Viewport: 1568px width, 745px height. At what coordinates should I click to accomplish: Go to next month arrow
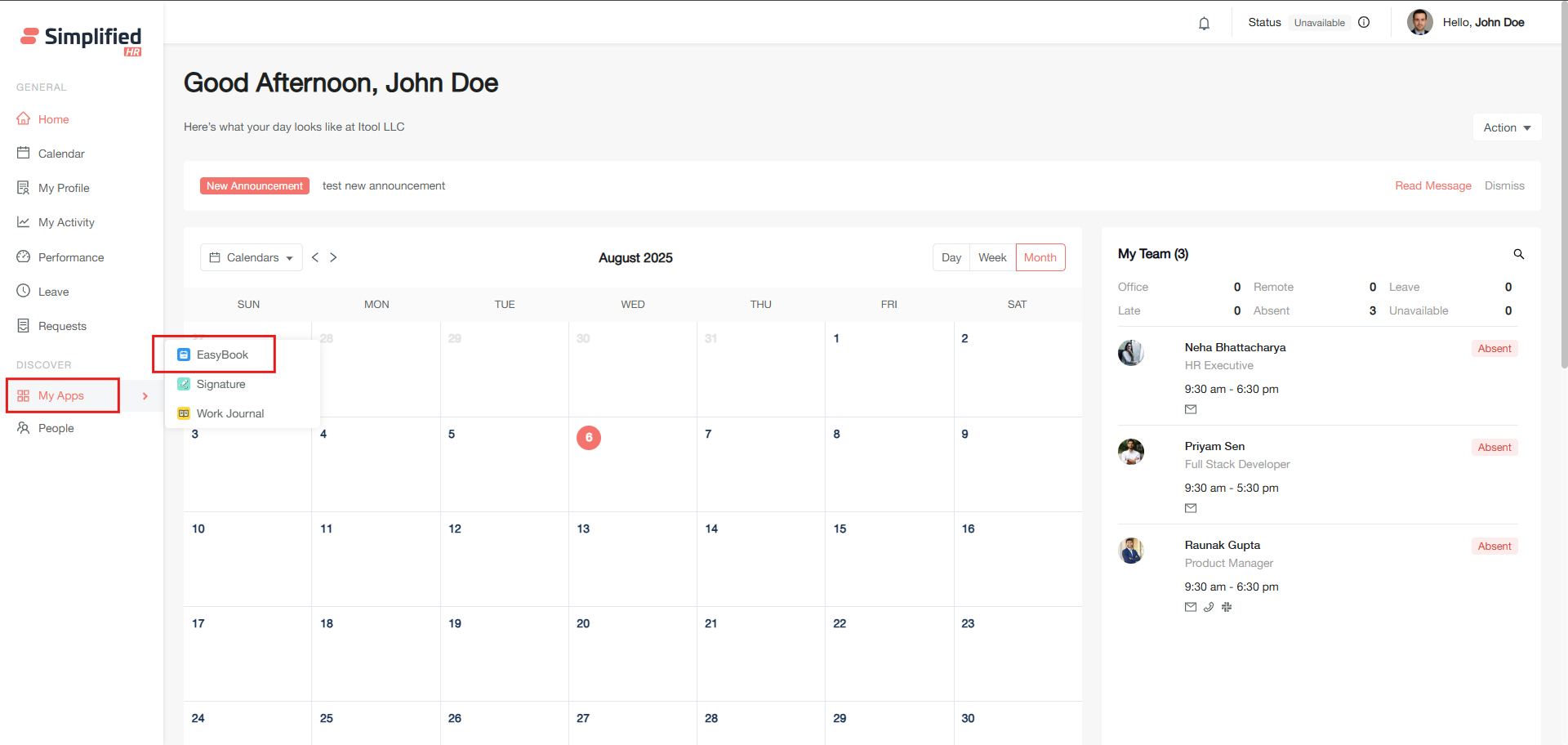click(x=333, y=257)
